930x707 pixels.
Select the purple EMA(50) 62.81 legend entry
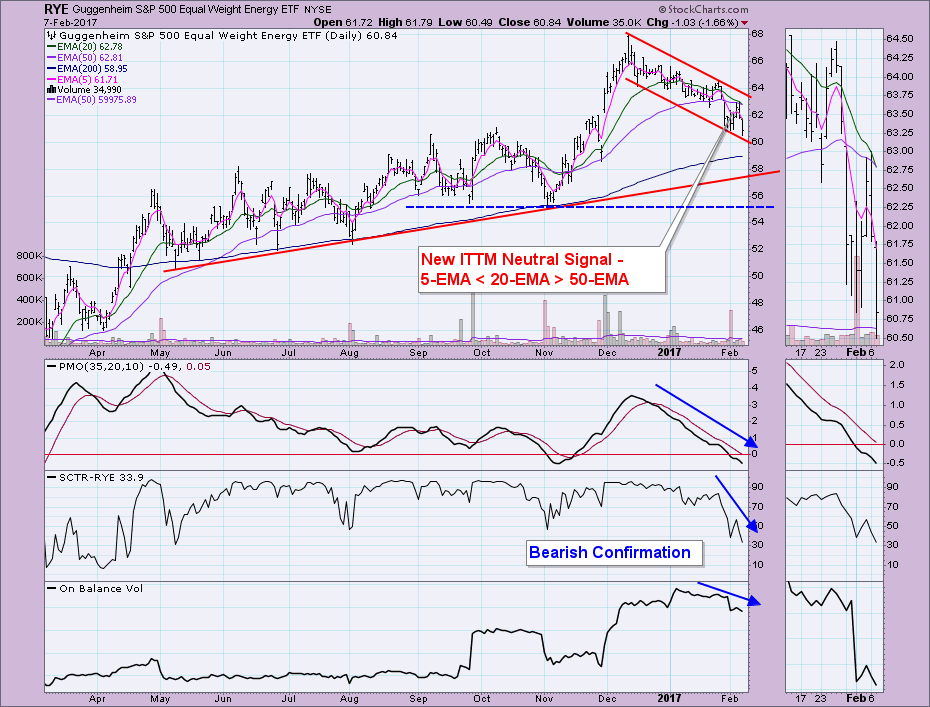coord(85,58)
